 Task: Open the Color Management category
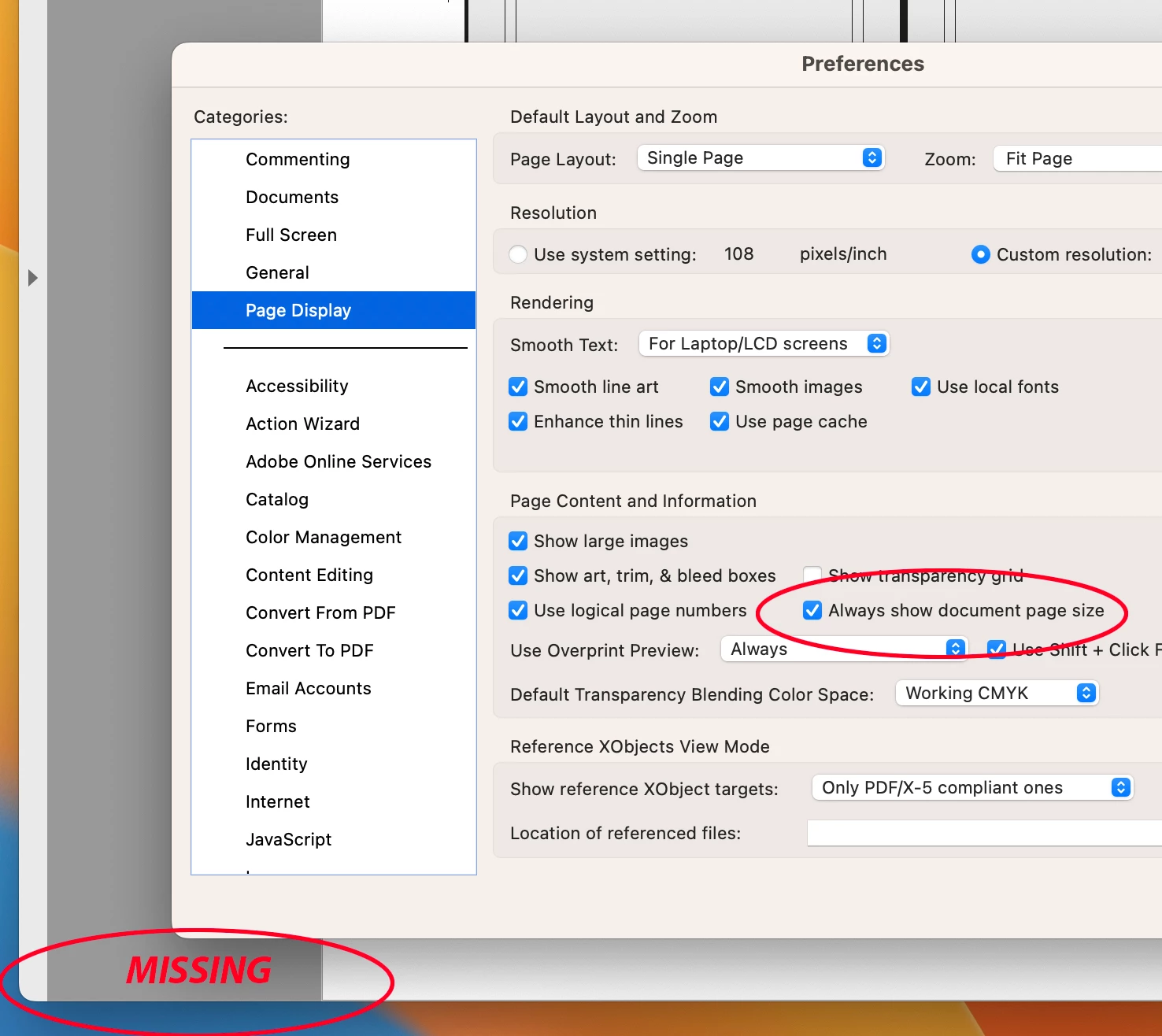(x=334, y=537)
